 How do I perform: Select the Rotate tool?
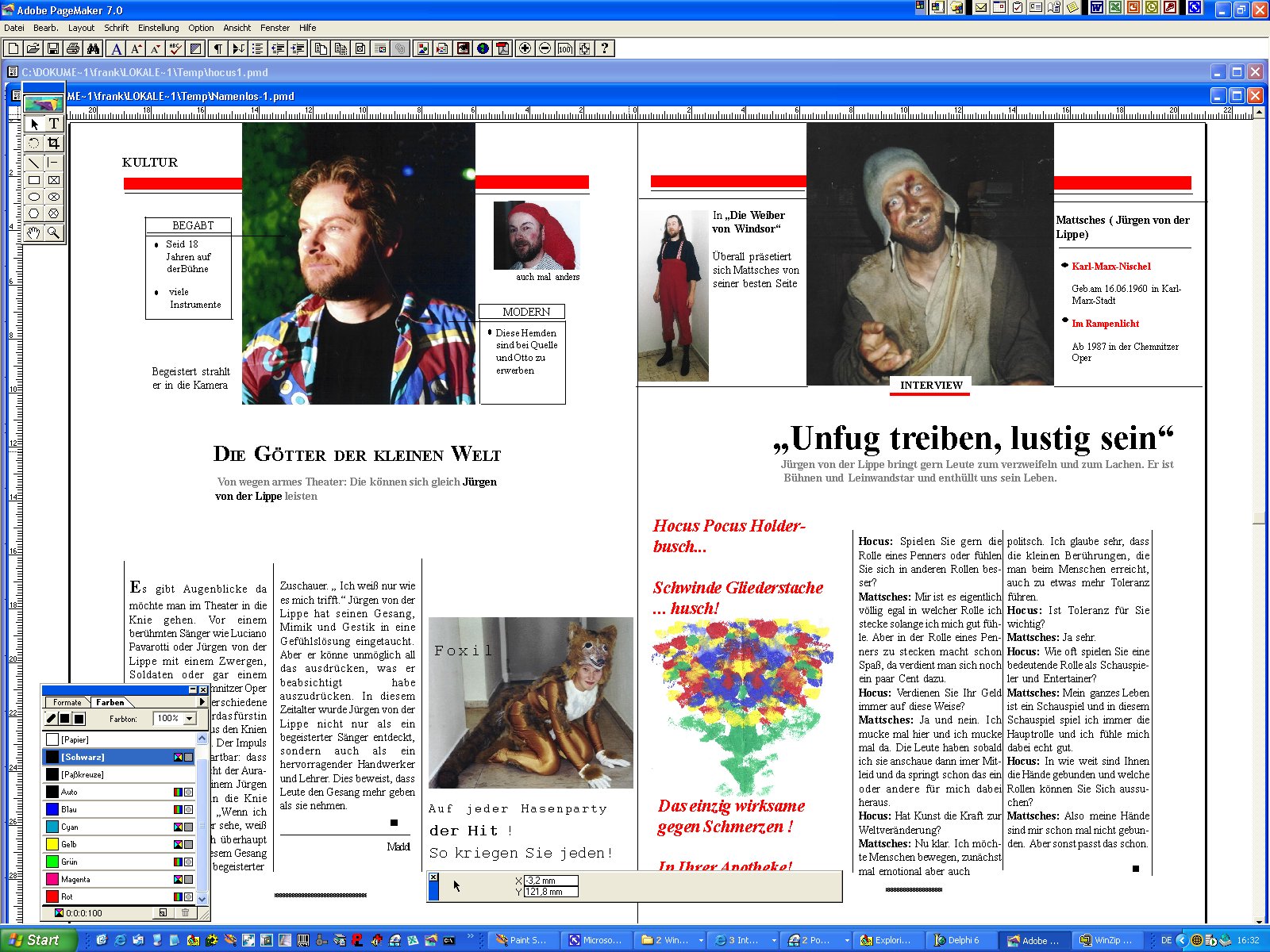33,143
